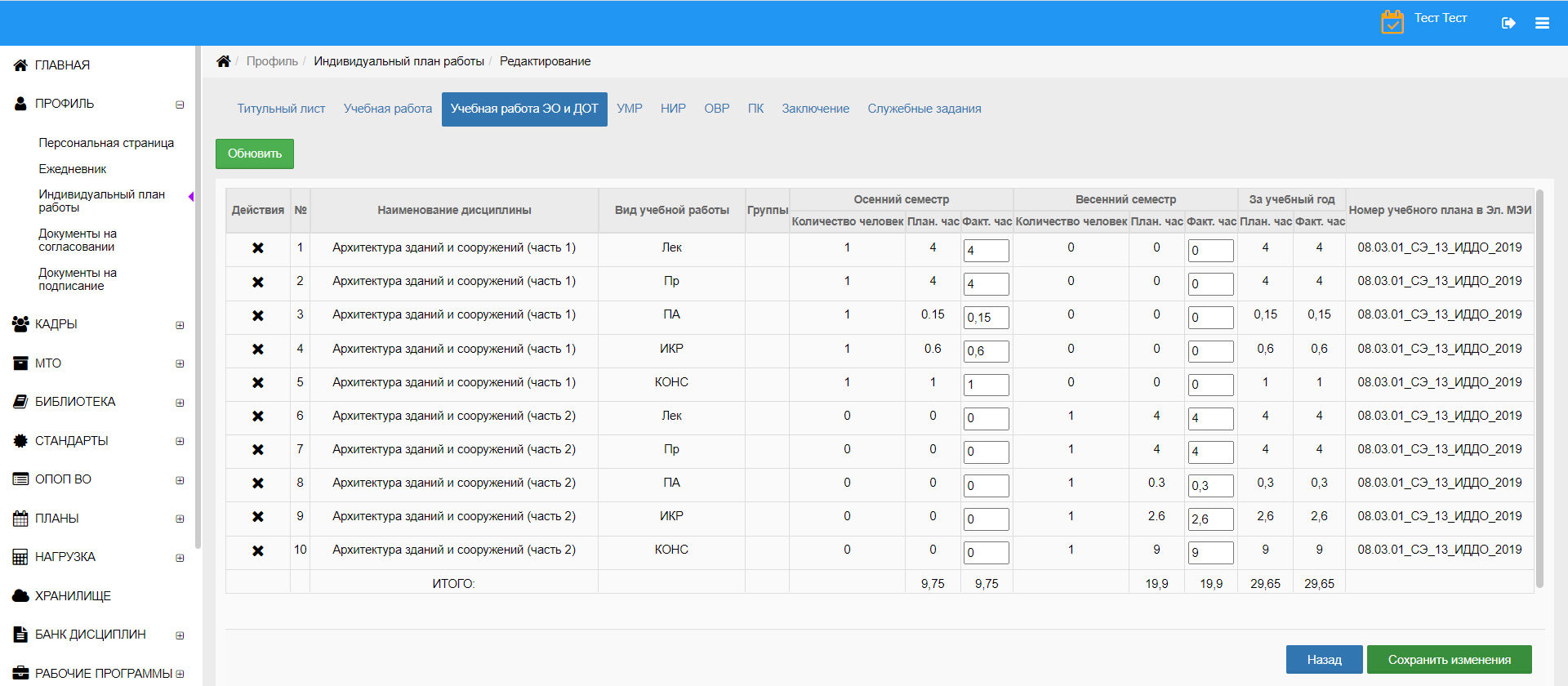Screen dimensions: 1568x686
Task: Switch to the Учебная работа tab
Action: [388, 109]
